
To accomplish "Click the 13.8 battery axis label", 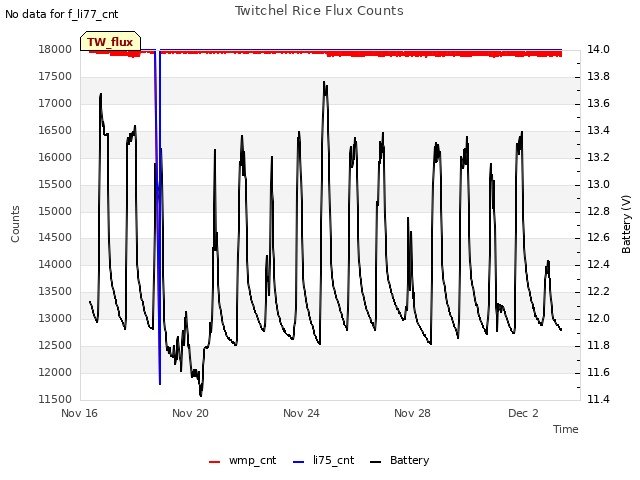I will (x=598, y=76).
